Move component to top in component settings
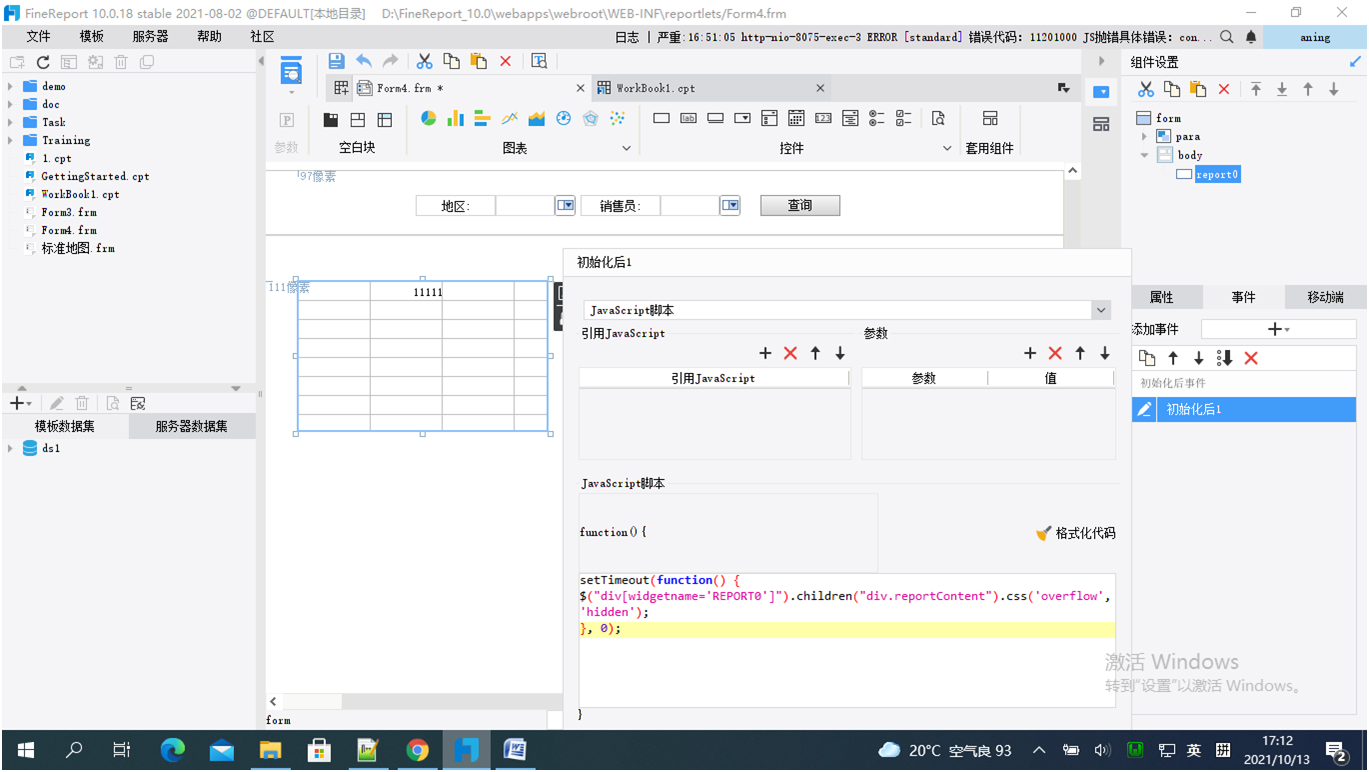The width and height of the screenshot is (1369, 772). coord(1256,89)
